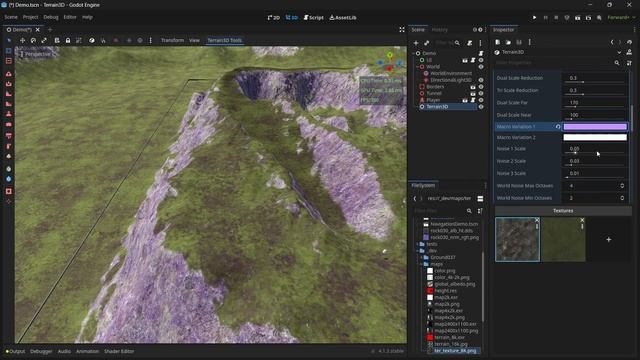Open the Terrain3D object dropdown in Inspector

pos(619,52)
